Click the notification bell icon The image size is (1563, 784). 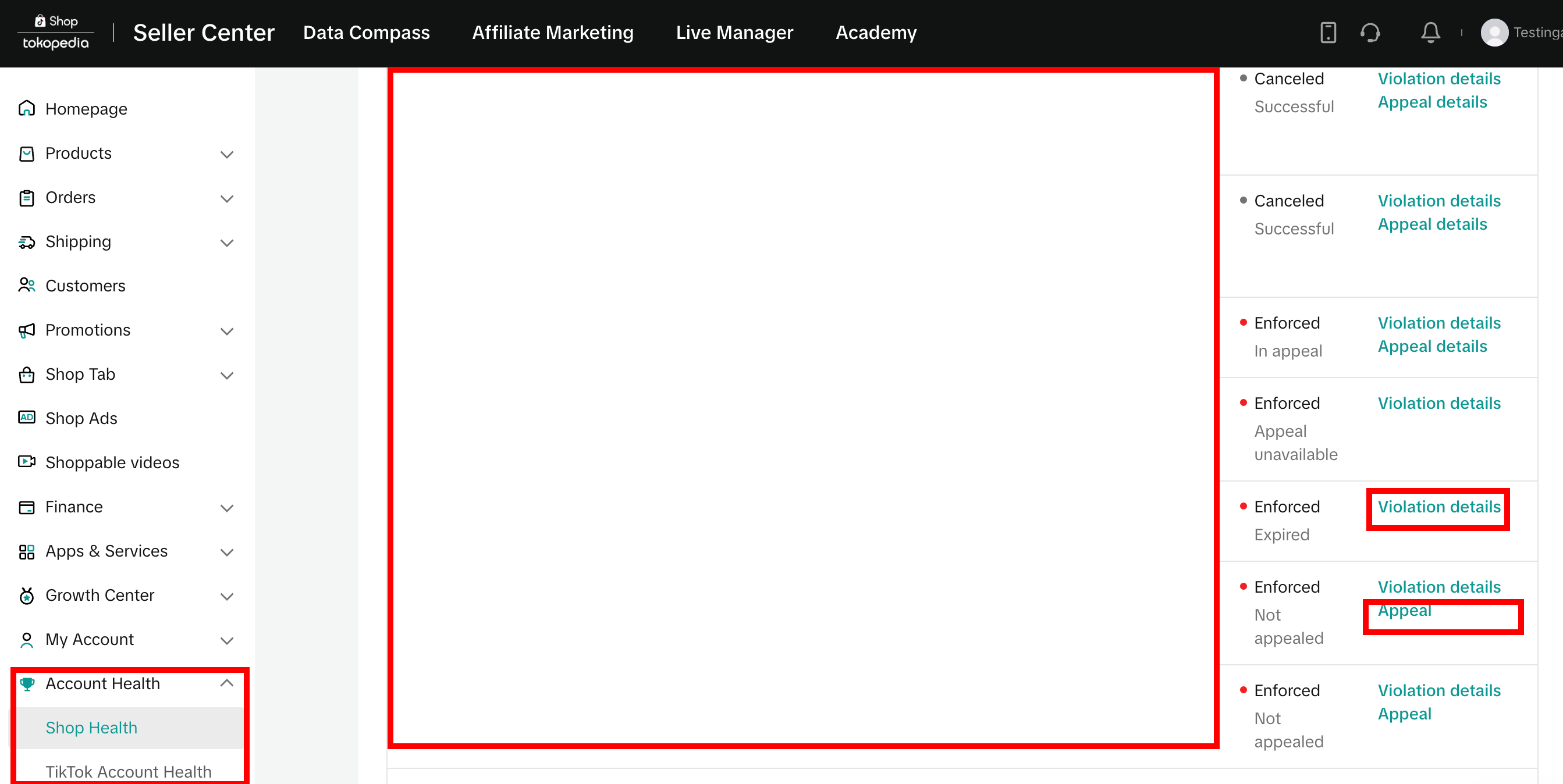[1430, 32]
